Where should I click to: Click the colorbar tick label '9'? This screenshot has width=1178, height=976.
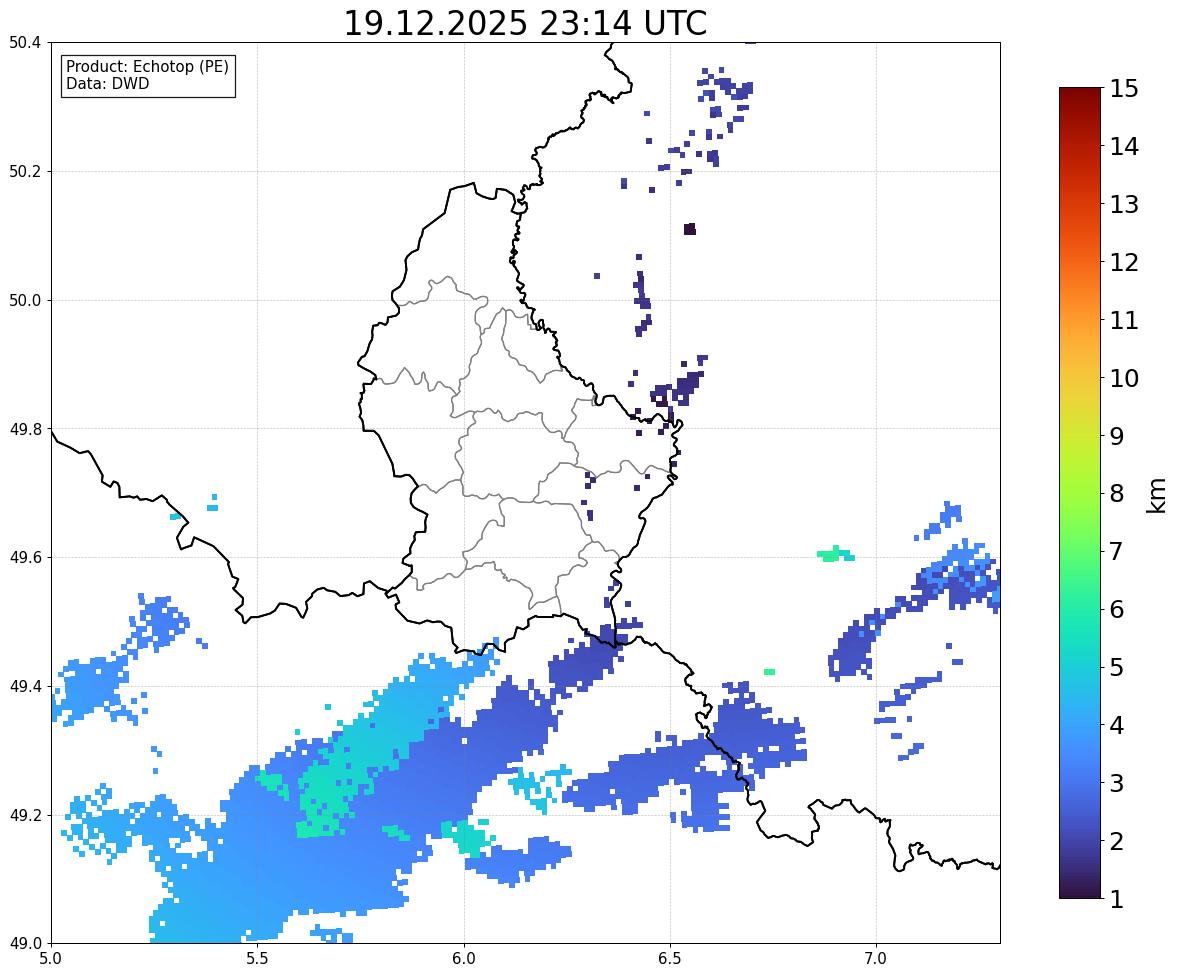coord(1117,436)
